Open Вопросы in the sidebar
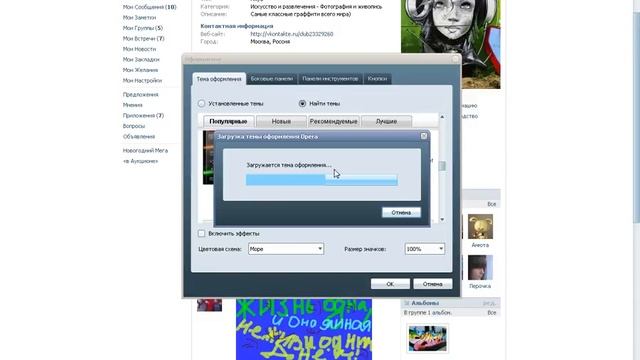Image resolution: width=640 pixels, height=360 pixels. (134, 126)
